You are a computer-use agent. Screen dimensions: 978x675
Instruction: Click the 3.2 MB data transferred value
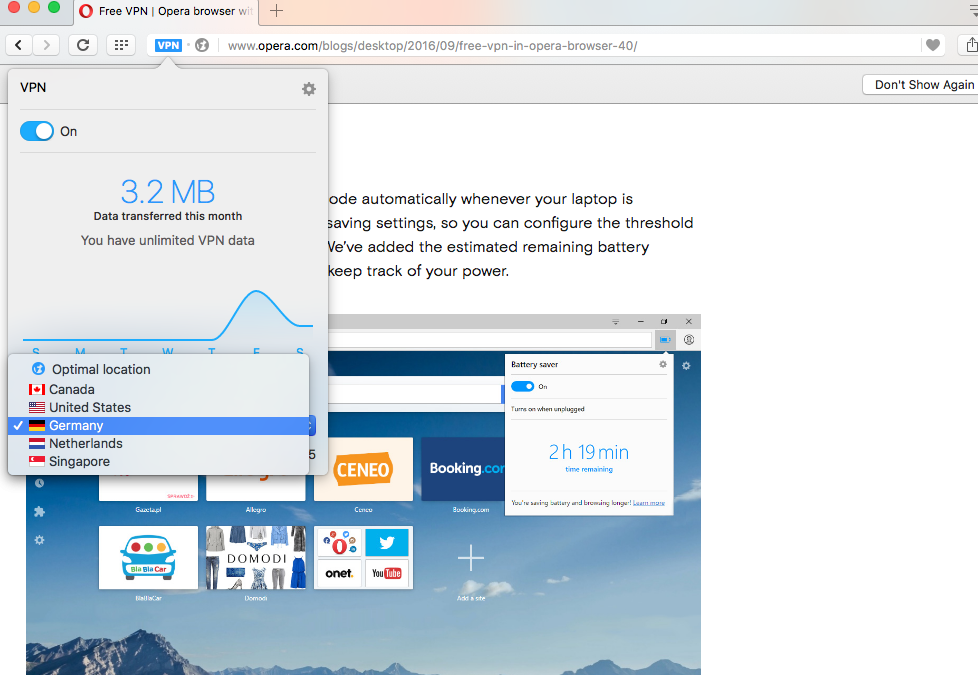(168, 192)
